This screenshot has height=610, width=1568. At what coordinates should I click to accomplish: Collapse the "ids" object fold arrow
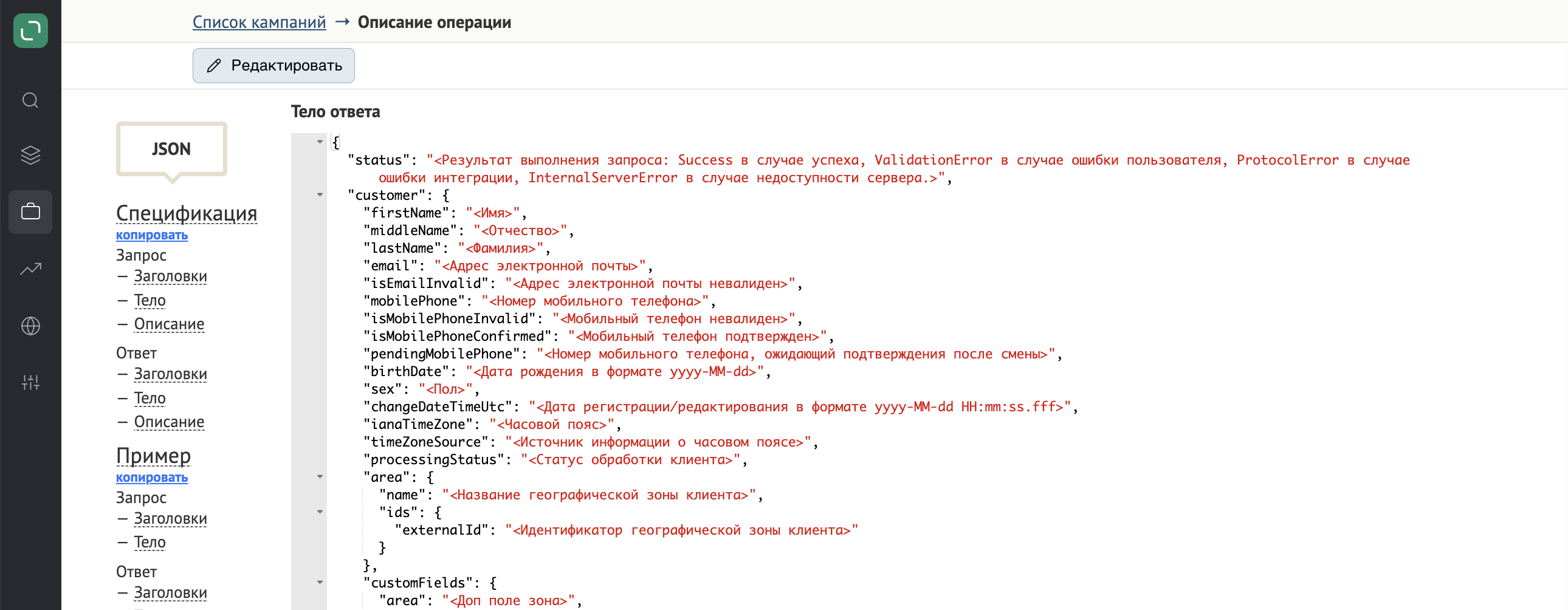click(x=320, y=512)
